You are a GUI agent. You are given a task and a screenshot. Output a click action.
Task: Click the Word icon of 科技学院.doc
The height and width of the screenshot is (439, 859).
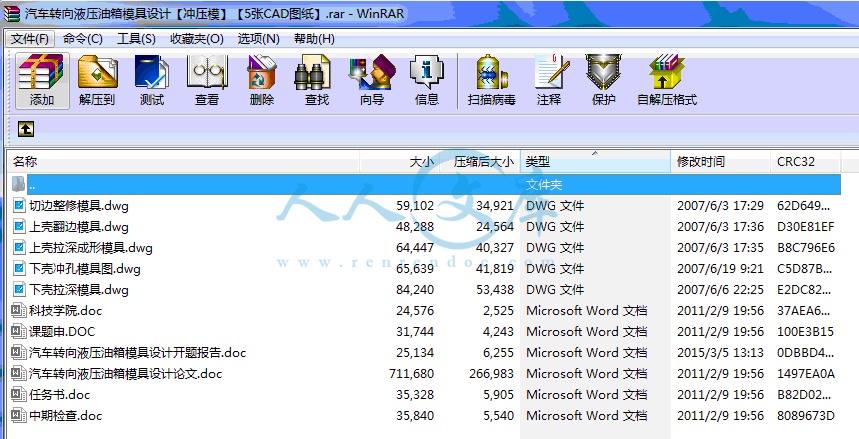coord(19,310)
